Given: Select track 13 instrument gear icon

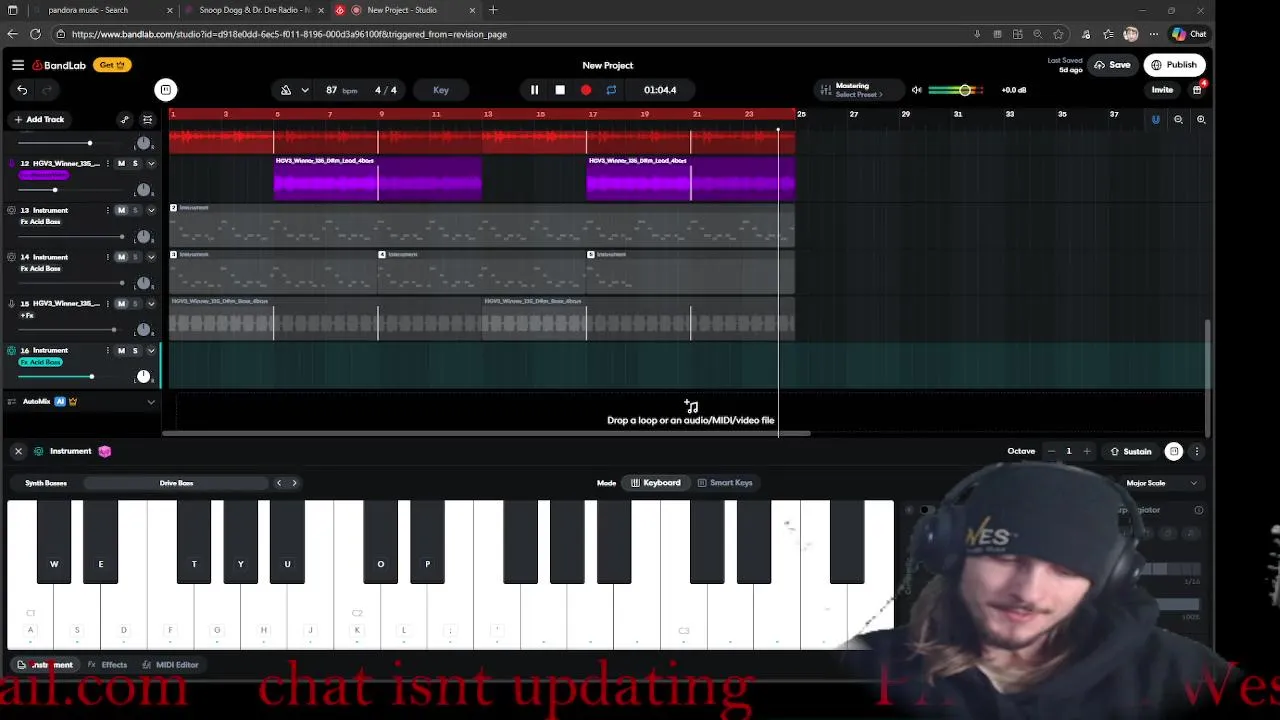Looking at the screenshot, I should point(11,211).
